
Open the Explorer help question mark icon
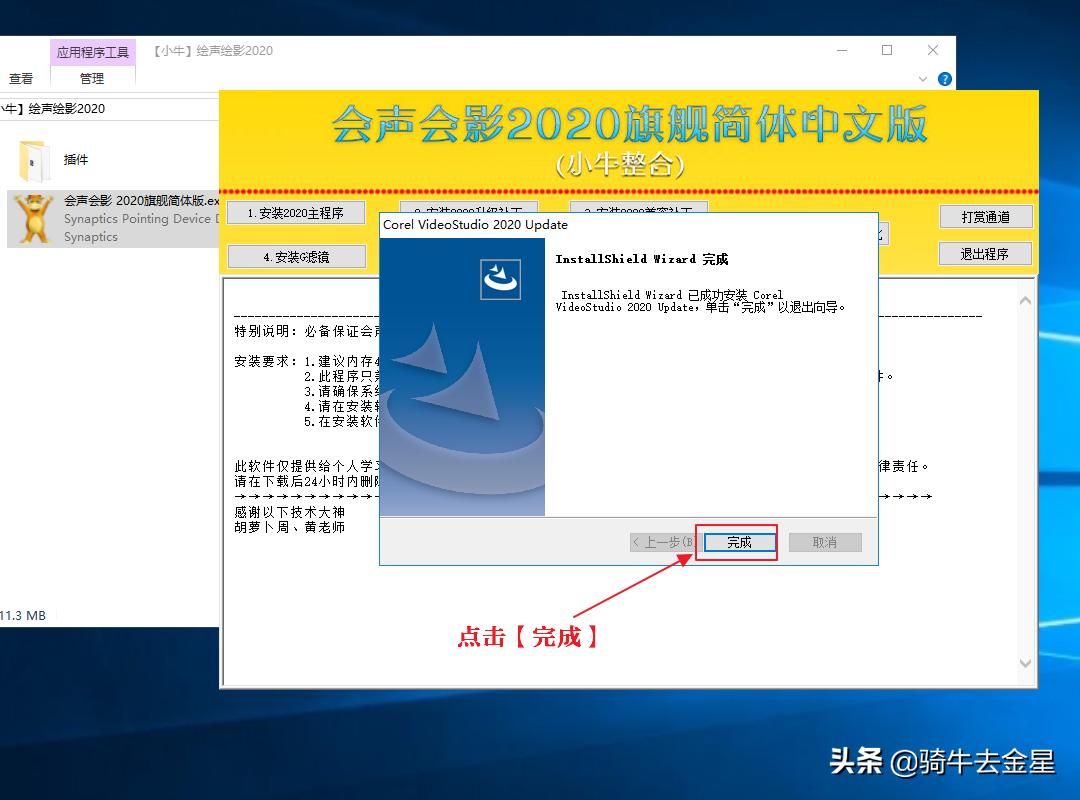pos(945,79)
